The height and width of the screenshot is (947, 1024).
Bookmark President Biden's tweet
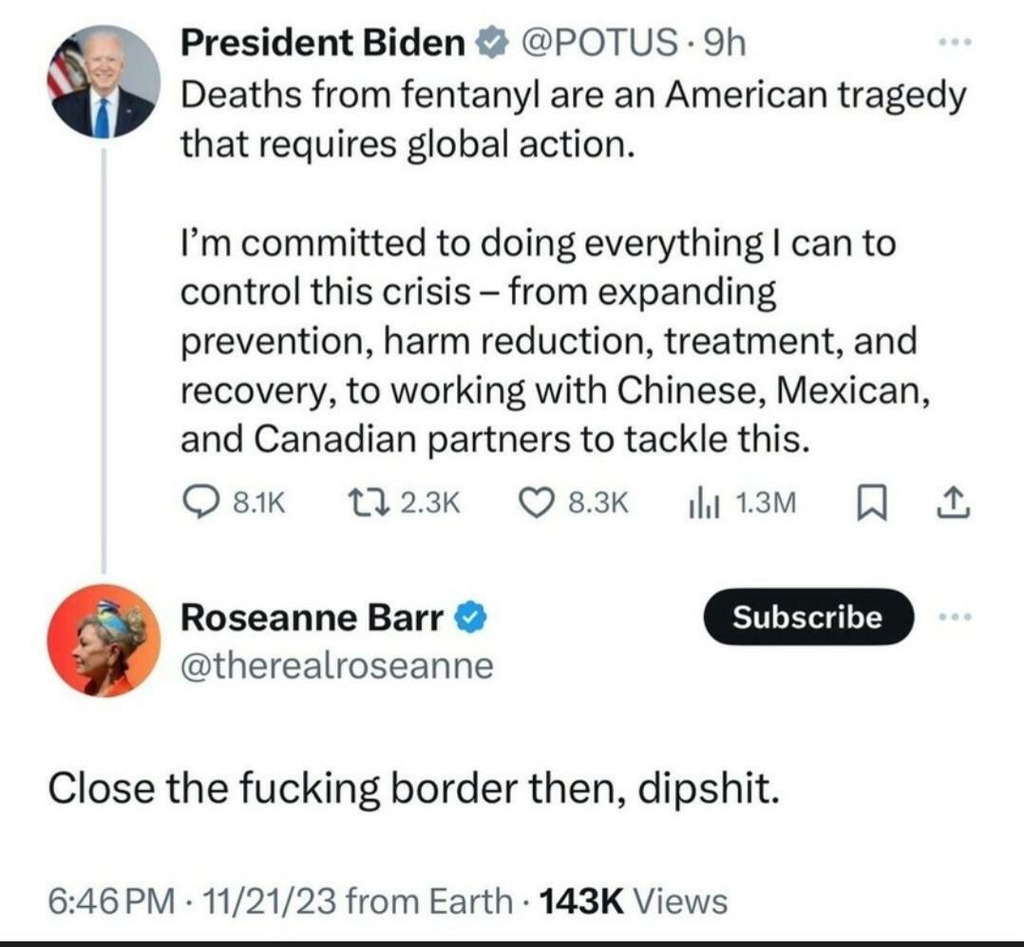point(872,504)
